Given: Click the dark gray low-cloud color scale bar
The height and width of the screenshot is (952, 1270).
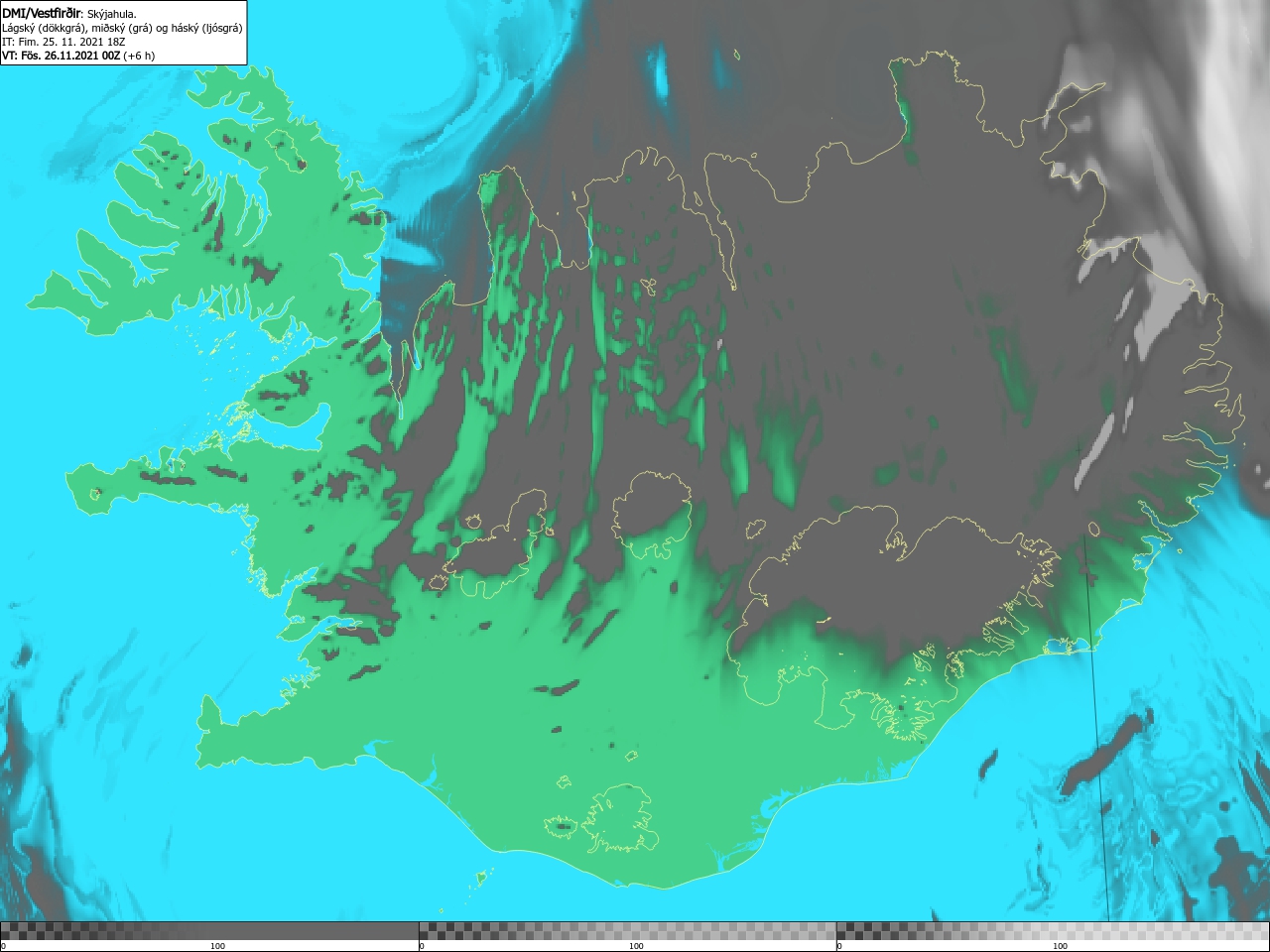Looking at the screenshot, I should tap(209, 930).
